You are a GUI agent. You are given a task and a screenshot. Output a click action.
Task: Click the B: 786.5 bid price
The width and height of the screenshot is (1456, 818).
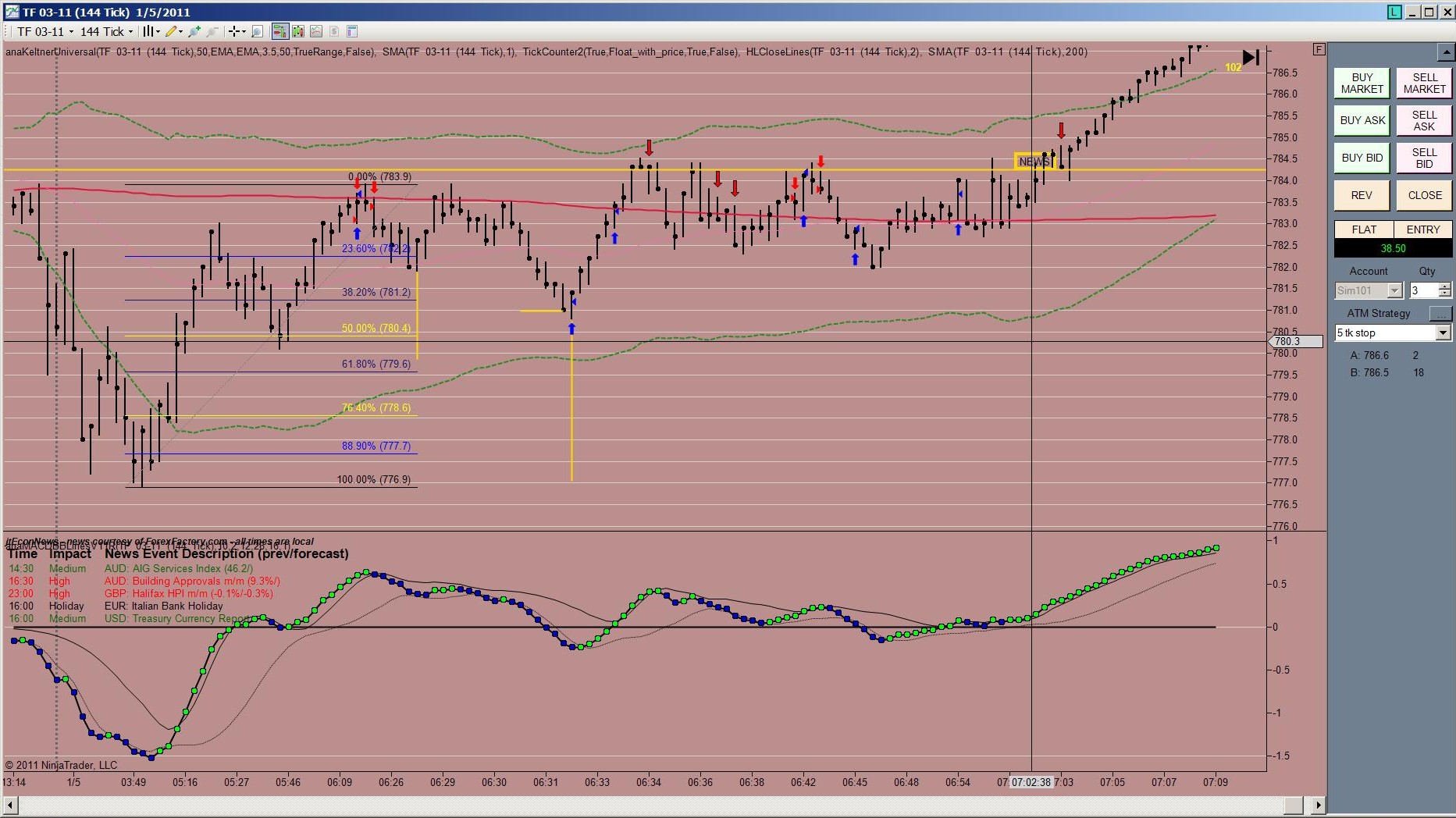(x=1369, y=372)
